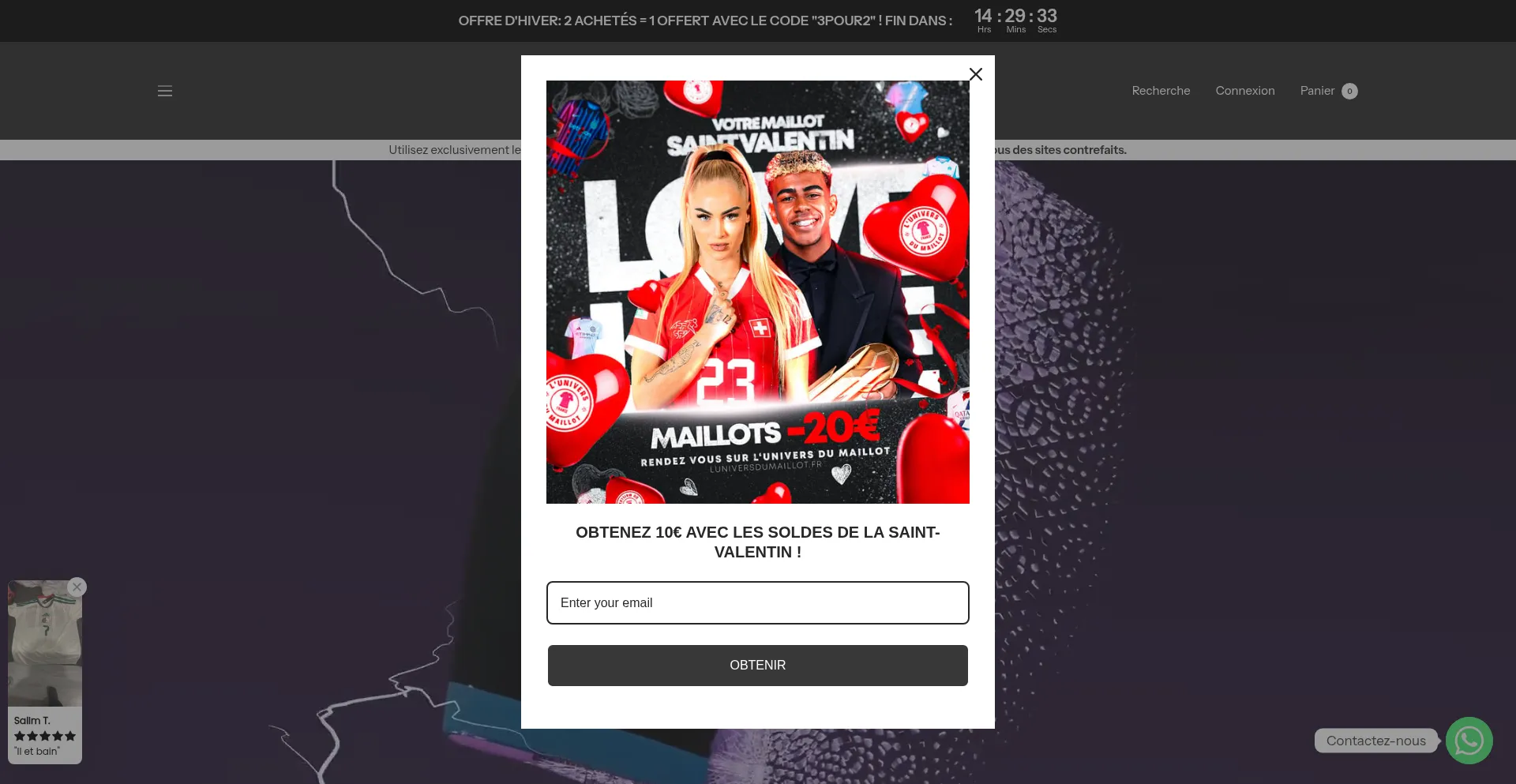This screenshot has height=784, width=1516.
Task: Click the countdown minutes value
Action: (1015, 16)
